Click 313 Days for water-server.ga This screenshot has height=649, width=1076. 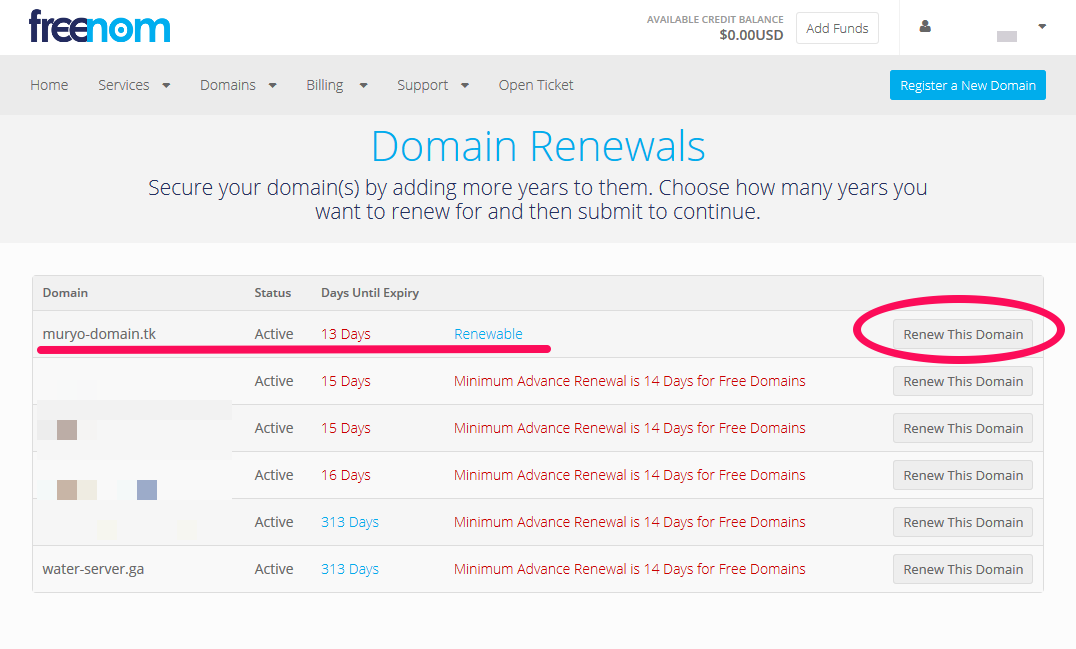pos(349,569)
